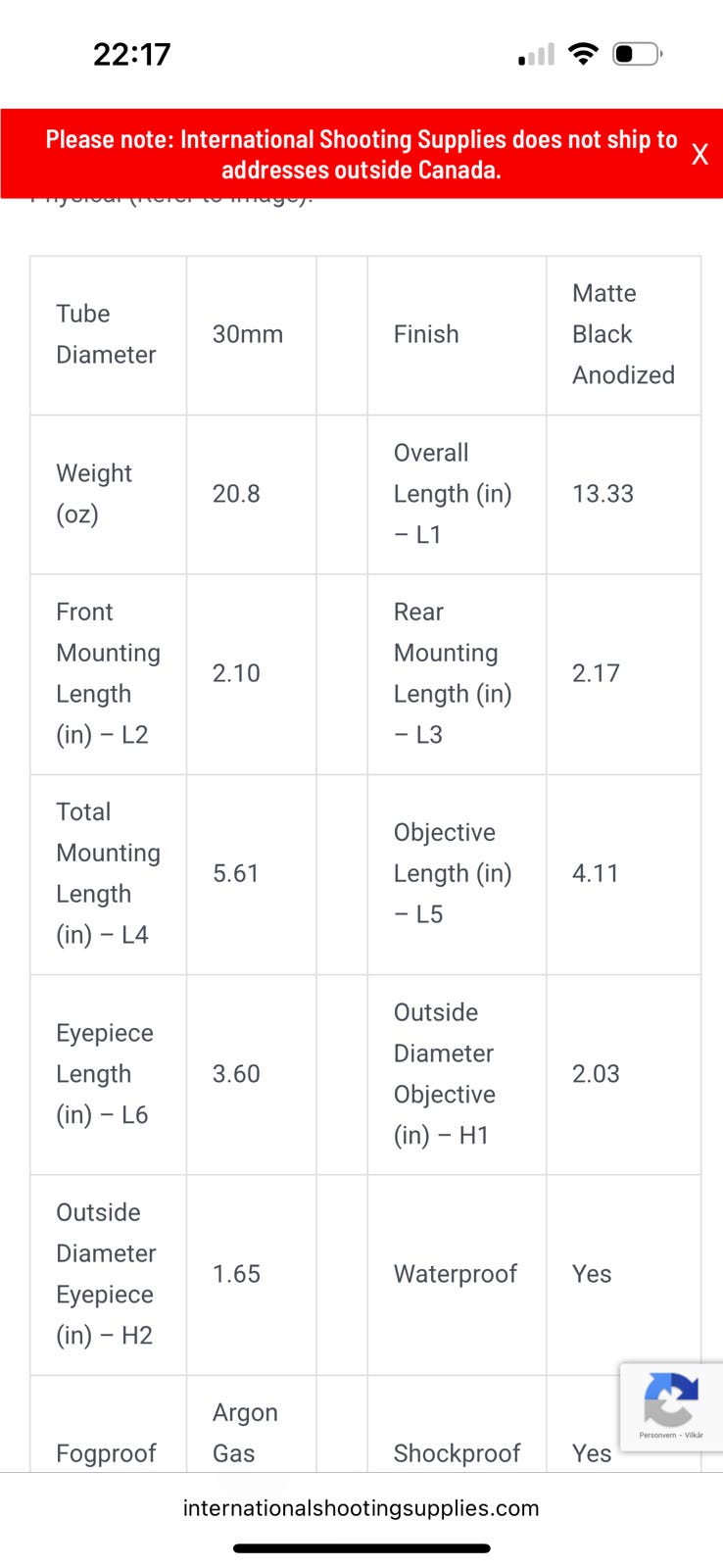723x1568 pixels.
Task: Select the Matte Black Anodized cell
Action: (x=624, y=334)
